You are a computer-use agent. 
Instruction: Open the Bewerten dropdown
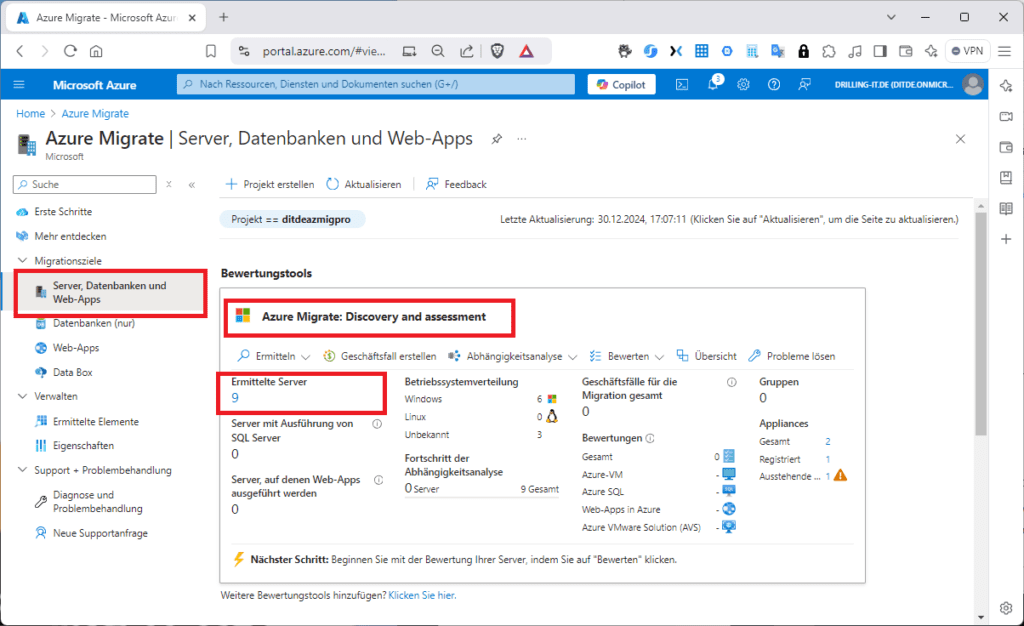(x=626, y=356)
